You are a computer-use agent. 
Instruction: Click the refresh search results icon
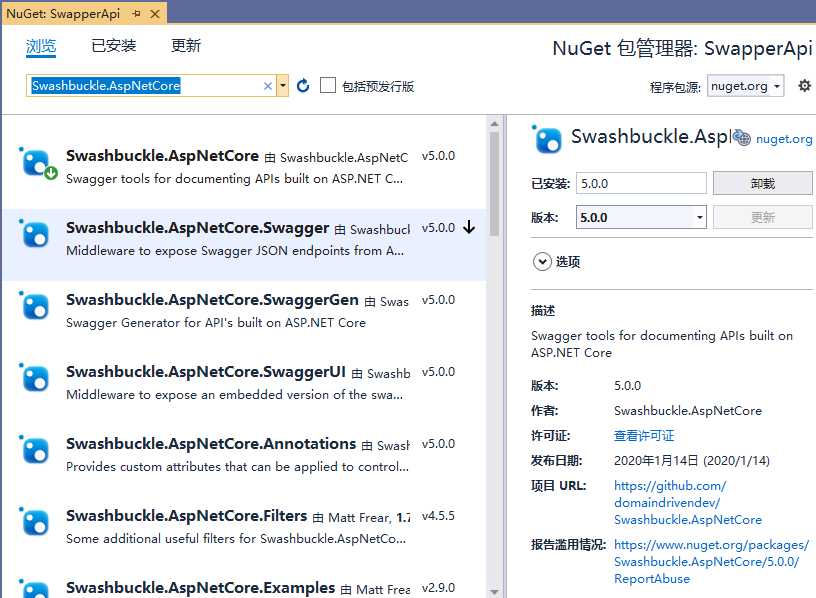point(303,85)
